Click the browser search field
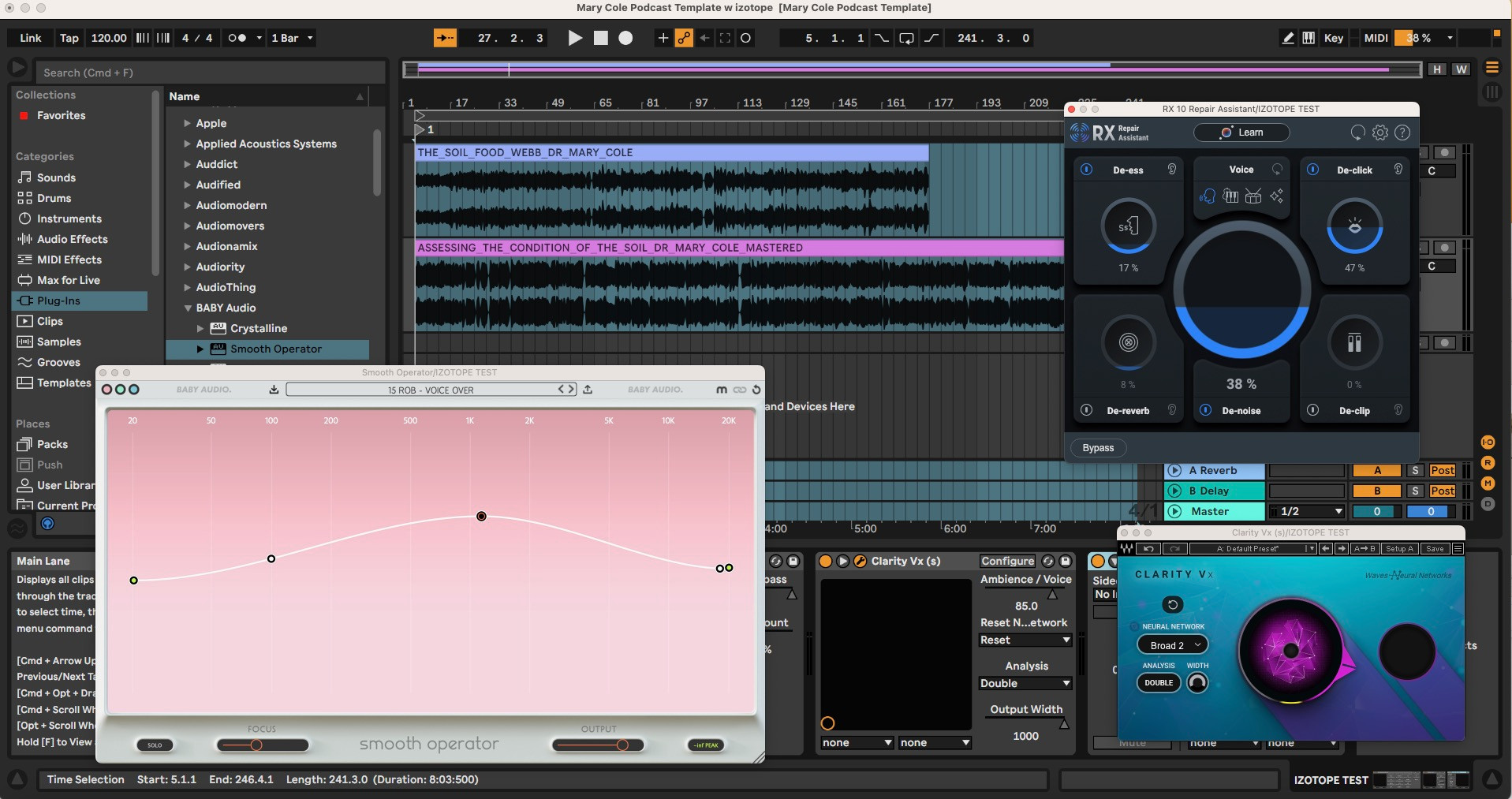The image size is (1512, 799). pyautogui.click(x=210, y=73)
